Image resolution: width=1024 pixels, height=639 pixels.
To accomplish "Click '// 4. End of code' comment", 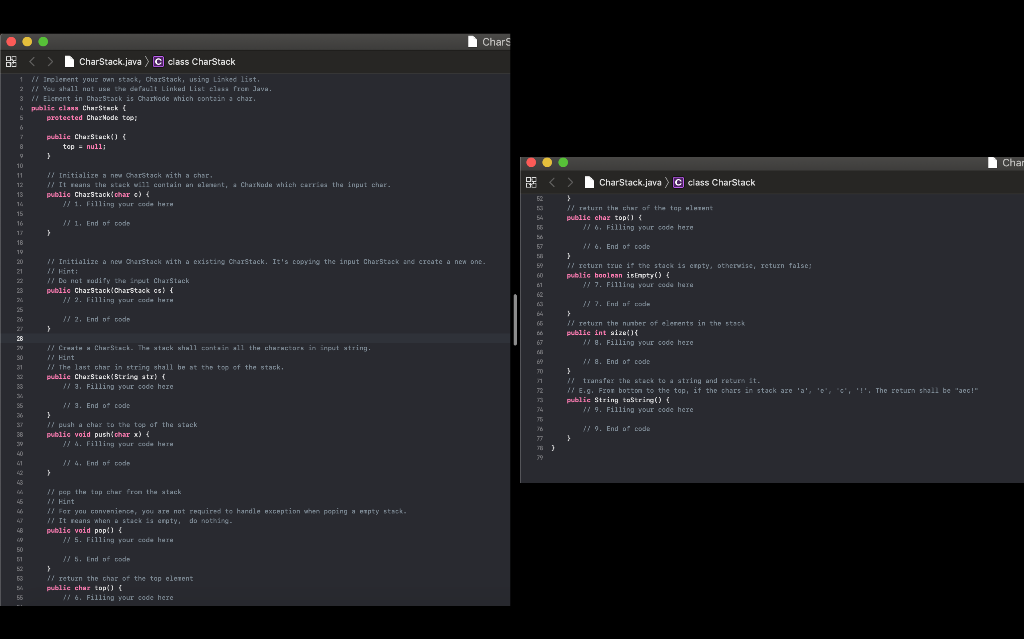I will 97,463.
